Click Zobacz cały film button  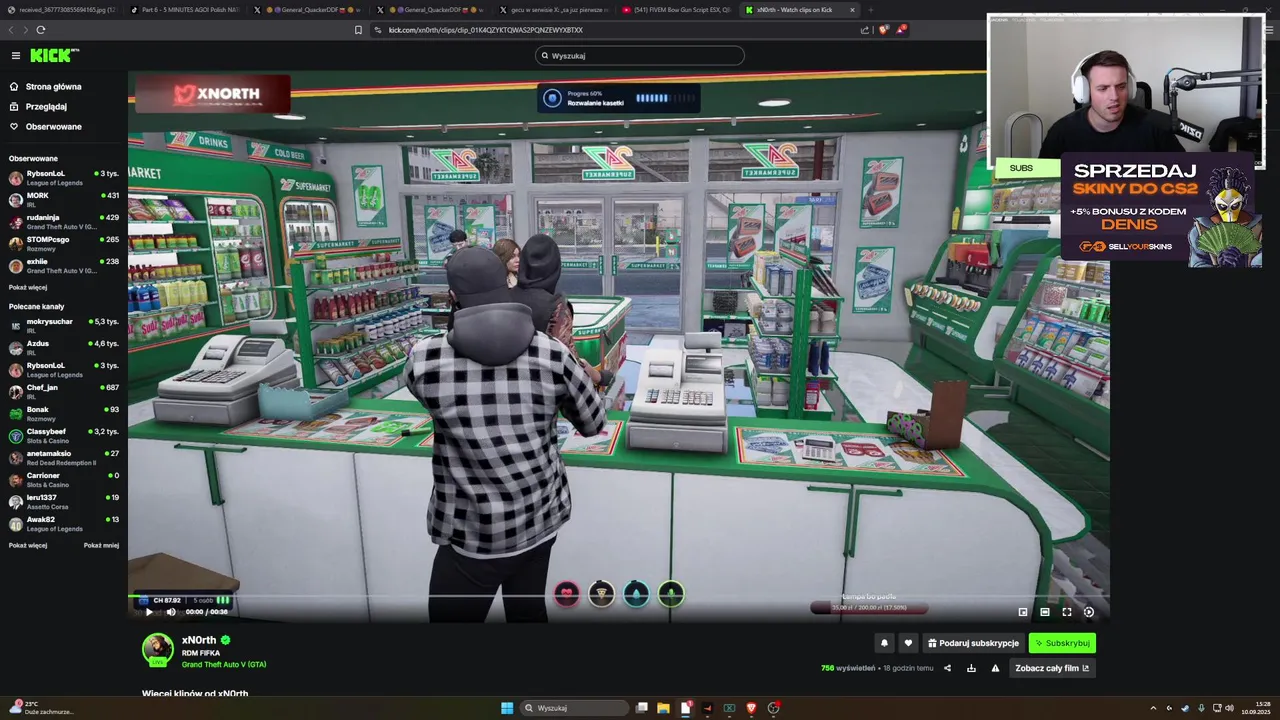pos(1052,668)
